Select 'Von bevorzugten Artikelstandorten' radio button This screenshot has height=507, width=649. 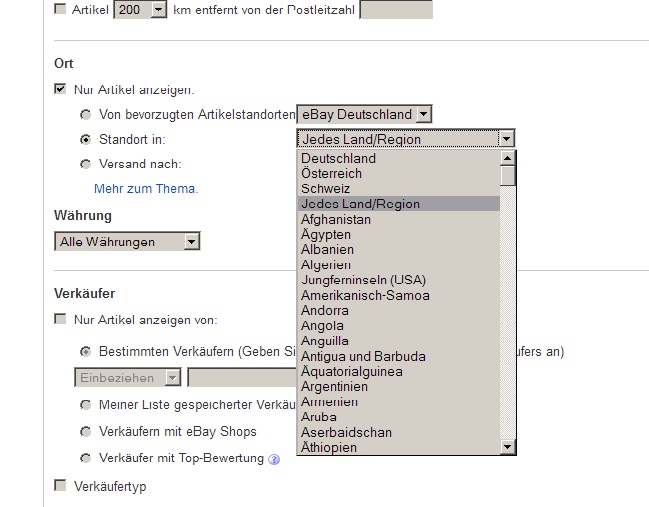(x=85, y=115)
